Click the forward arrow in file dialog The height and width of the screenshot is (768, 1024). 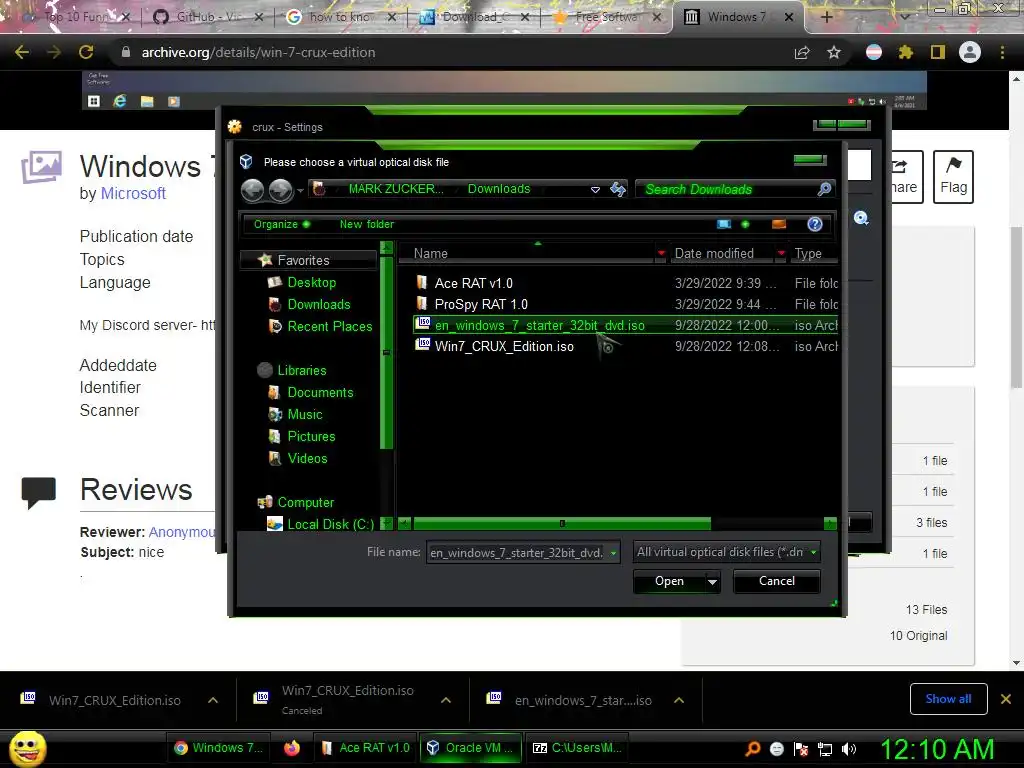[x=281, y=190]
